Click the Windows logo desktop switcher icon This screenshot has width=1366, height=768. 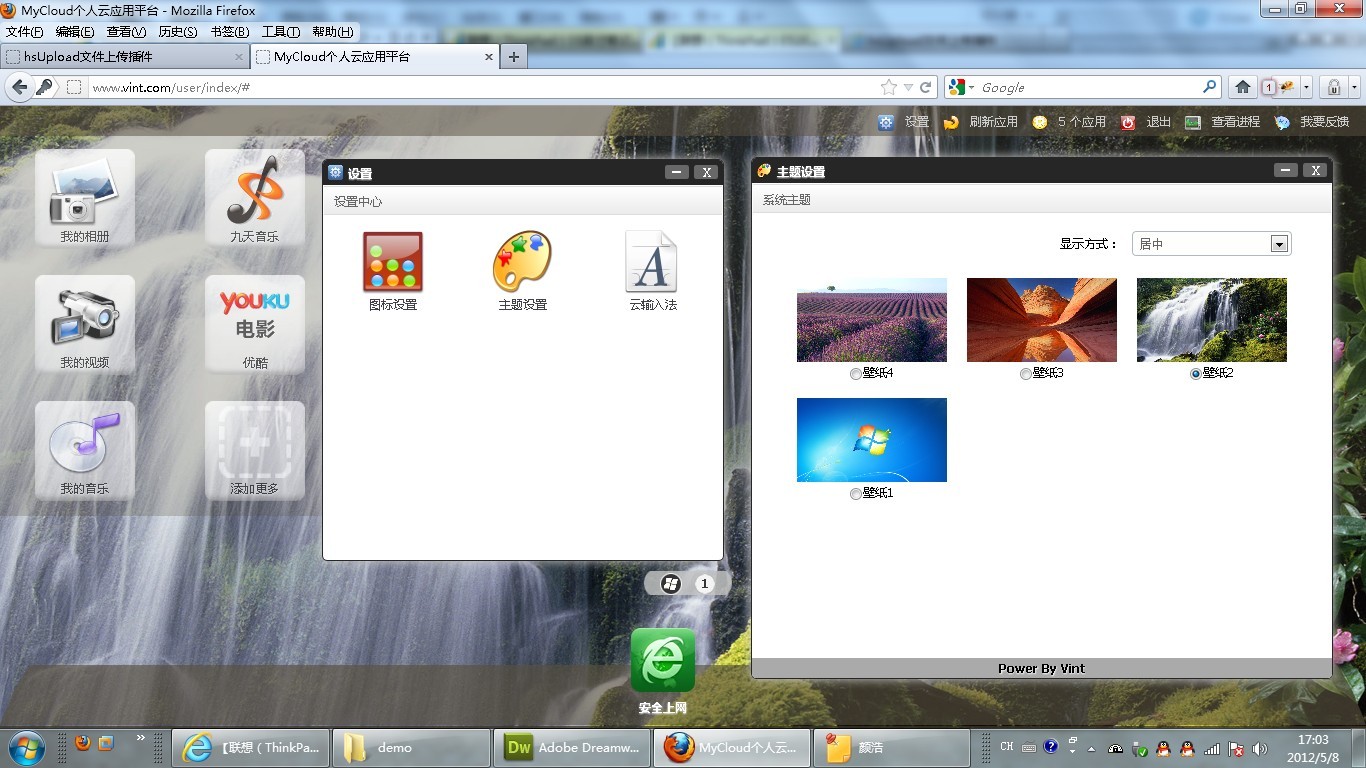[671, 584]
